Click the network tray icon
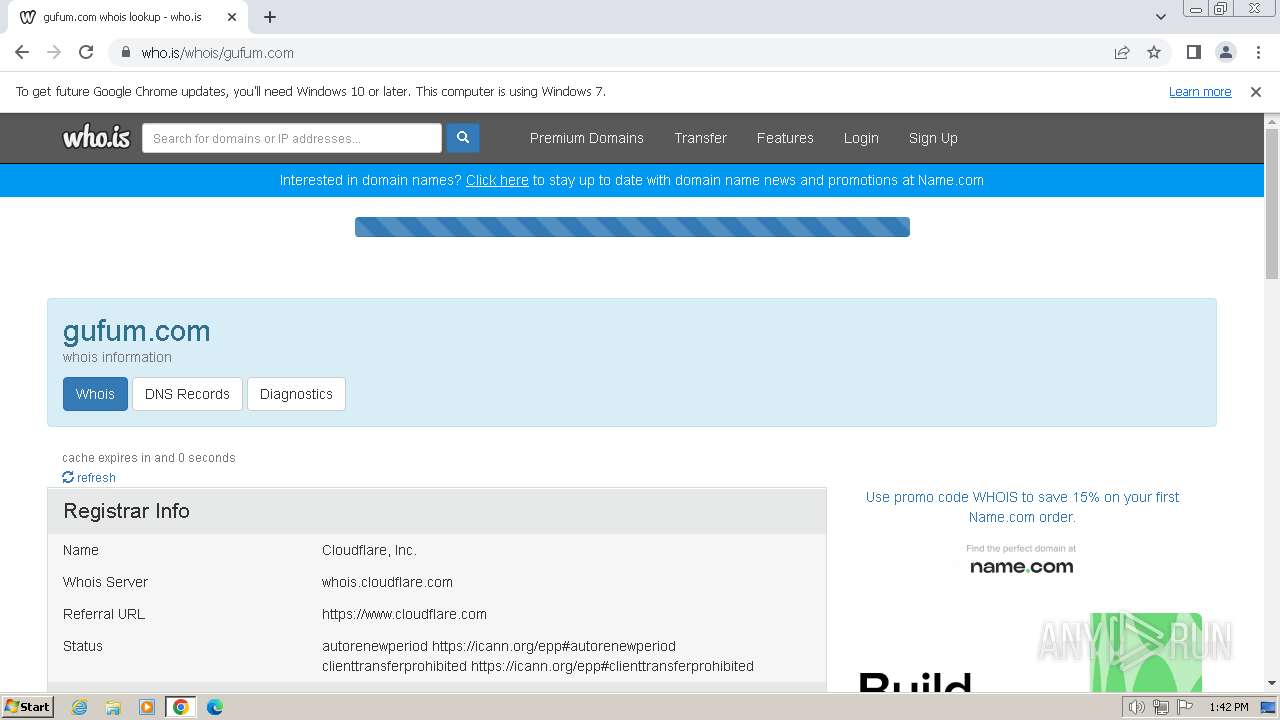The height and width of the screenshot is (720, 1280). point(1160,707)
